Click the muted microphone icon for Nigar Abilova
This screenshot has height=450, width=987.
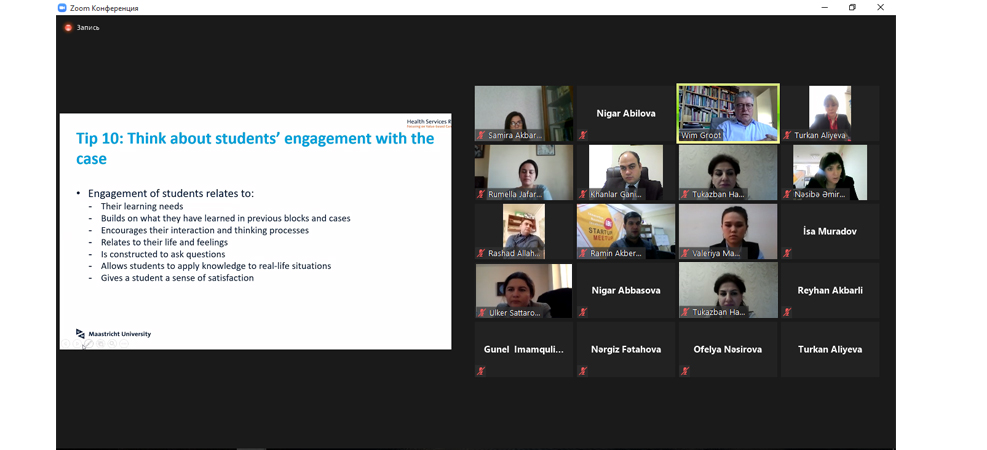coord(583,135)
